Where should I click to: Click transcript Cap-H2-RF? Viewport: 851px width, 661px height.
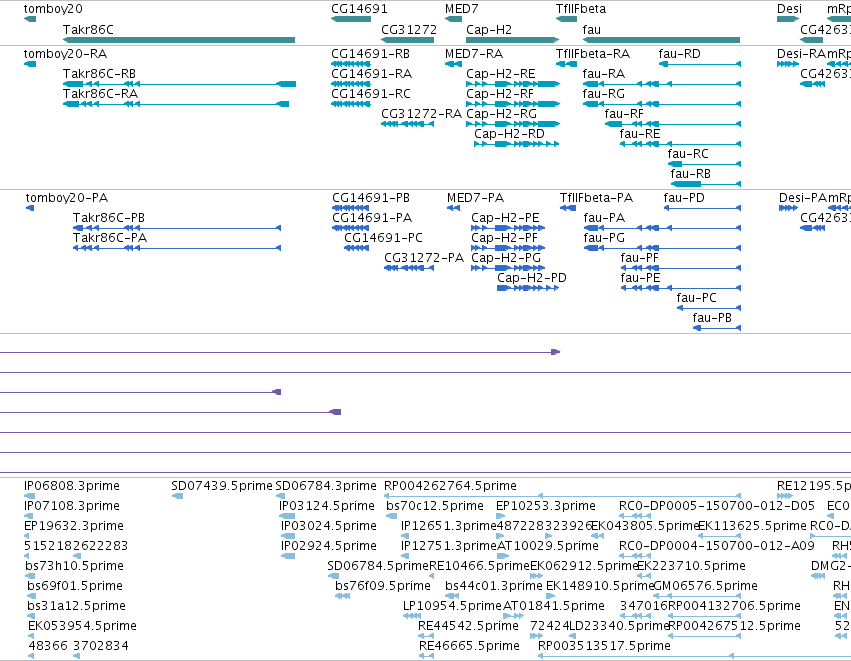point(500,94)
